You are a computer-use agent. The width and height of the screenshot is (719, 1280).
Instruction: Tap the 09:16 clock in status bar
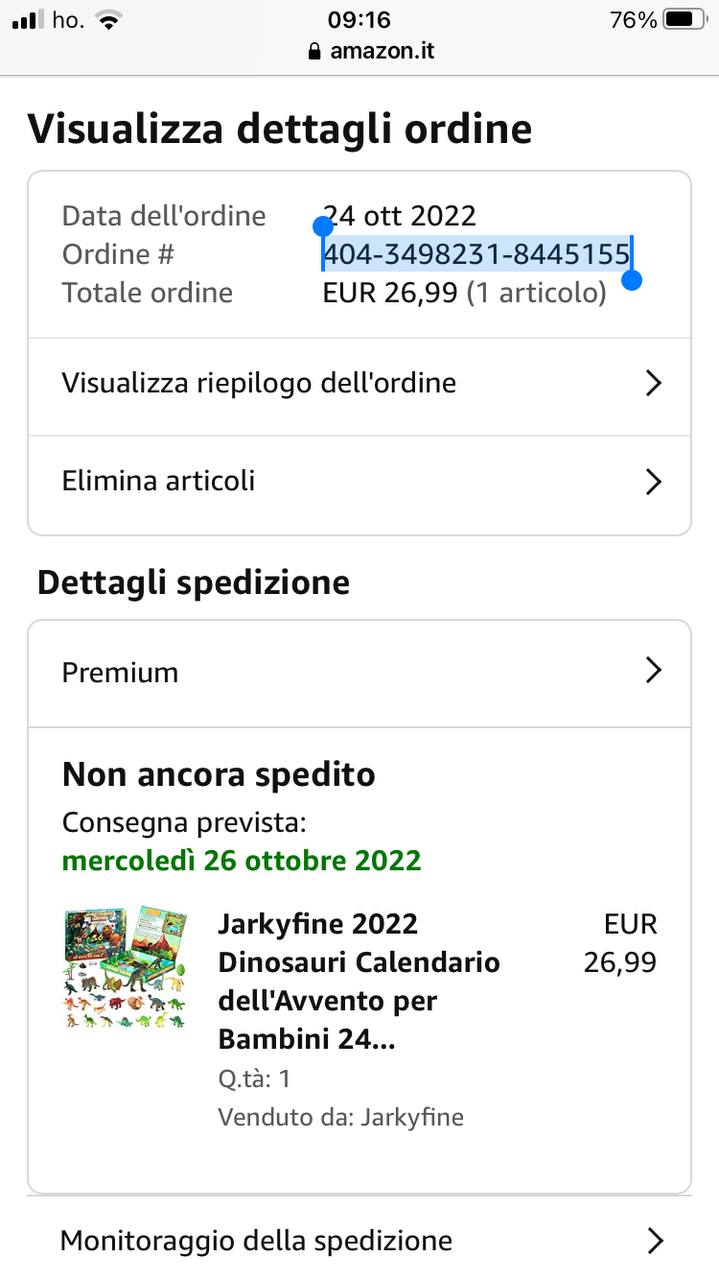point(359,19)
